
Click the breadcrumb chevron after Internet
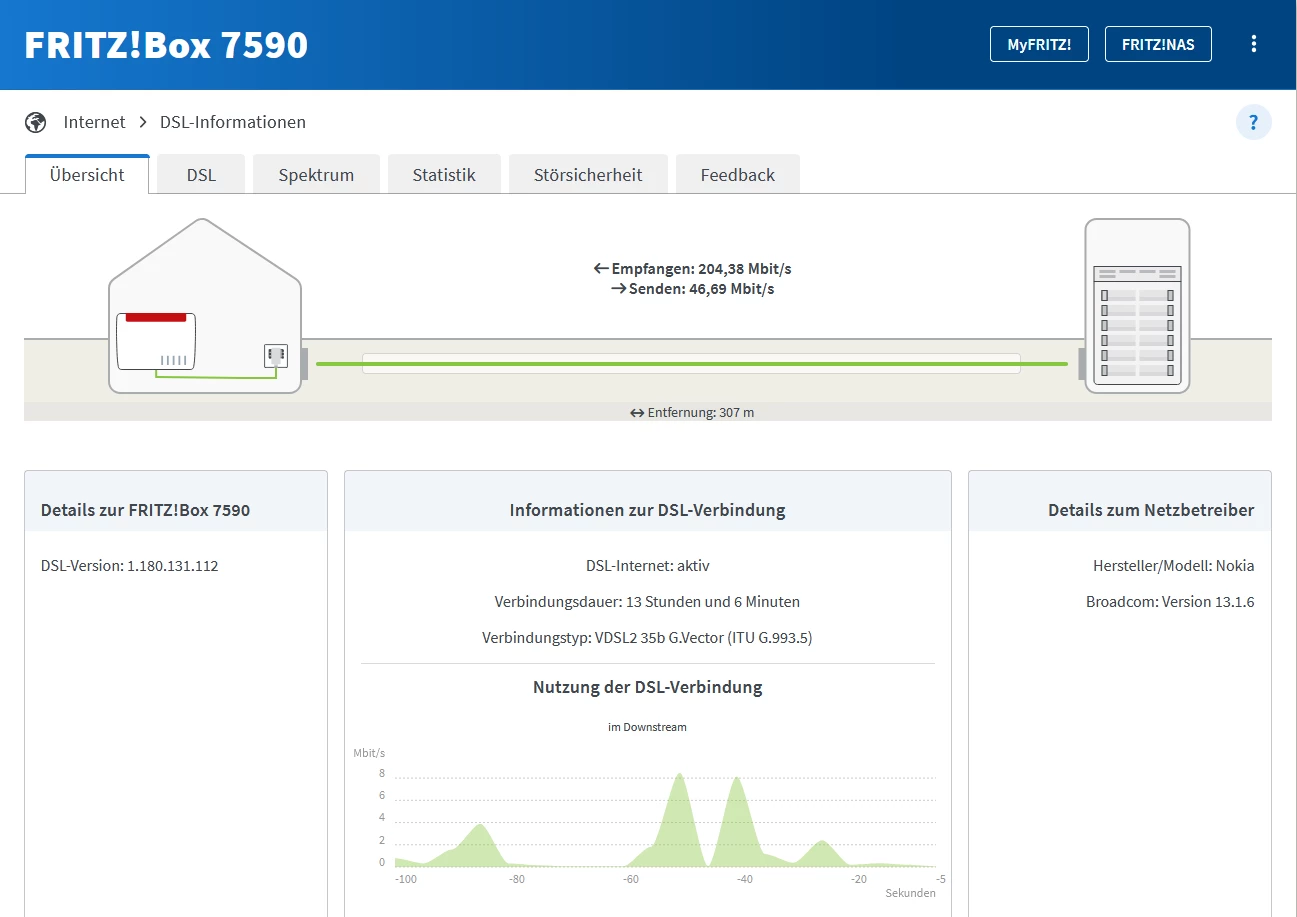[143, 122]
